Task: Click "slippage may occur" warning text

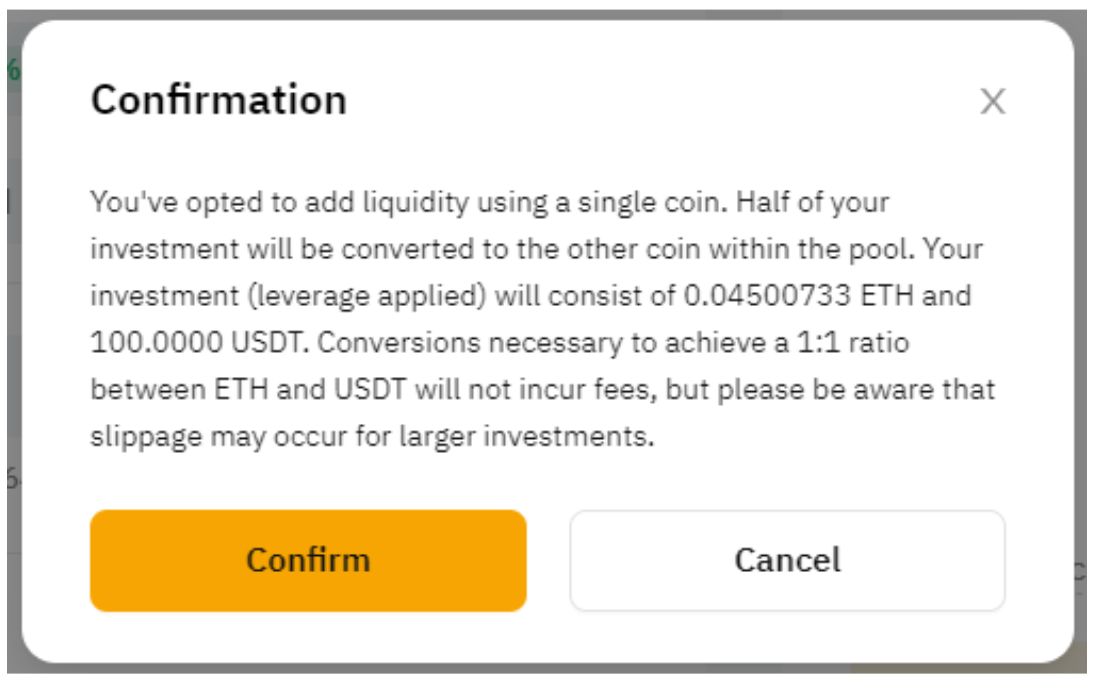Action: [x=200, y=437]
